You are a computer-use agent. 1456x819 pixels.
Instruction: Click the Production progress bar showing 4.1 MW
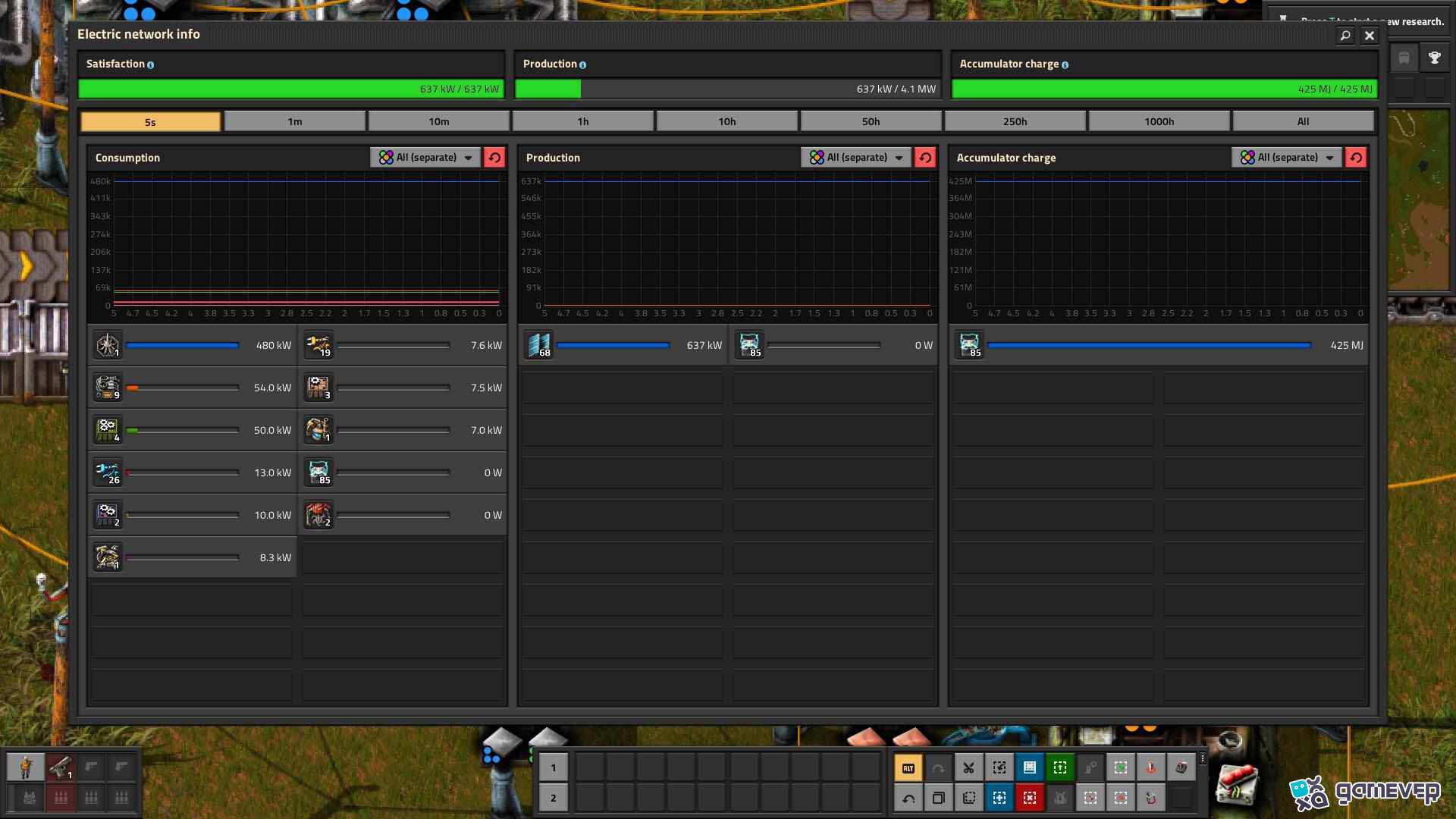pos(727,89)
